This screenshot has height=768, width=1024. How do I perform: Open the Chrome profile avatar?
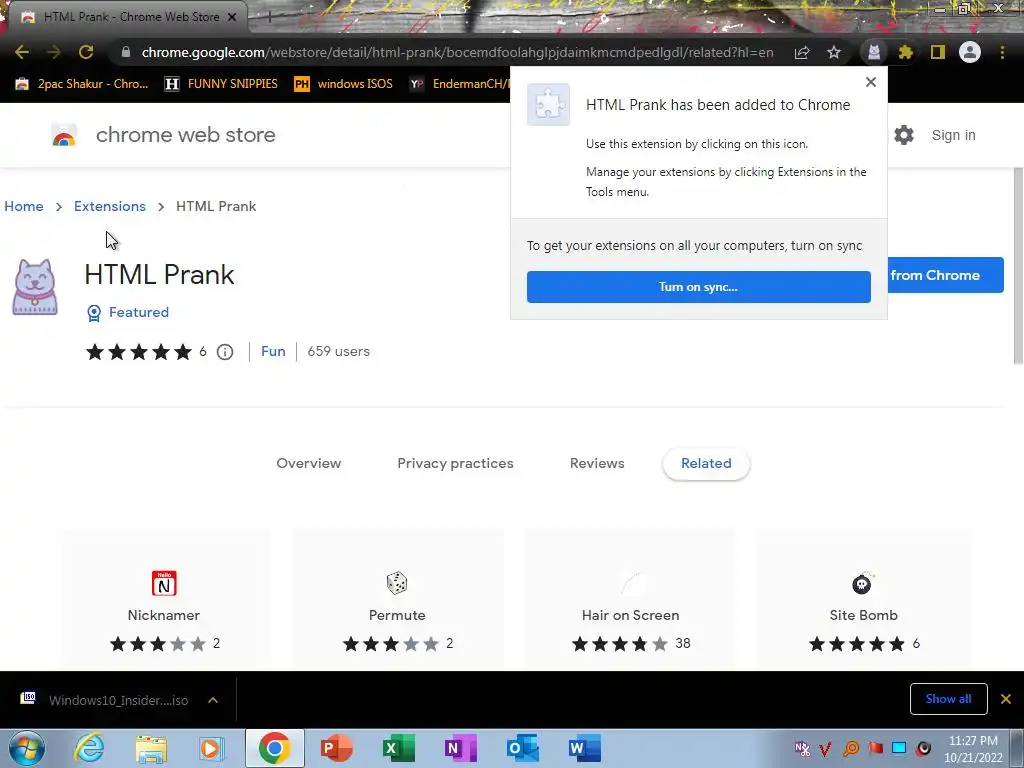coord(970,52)
